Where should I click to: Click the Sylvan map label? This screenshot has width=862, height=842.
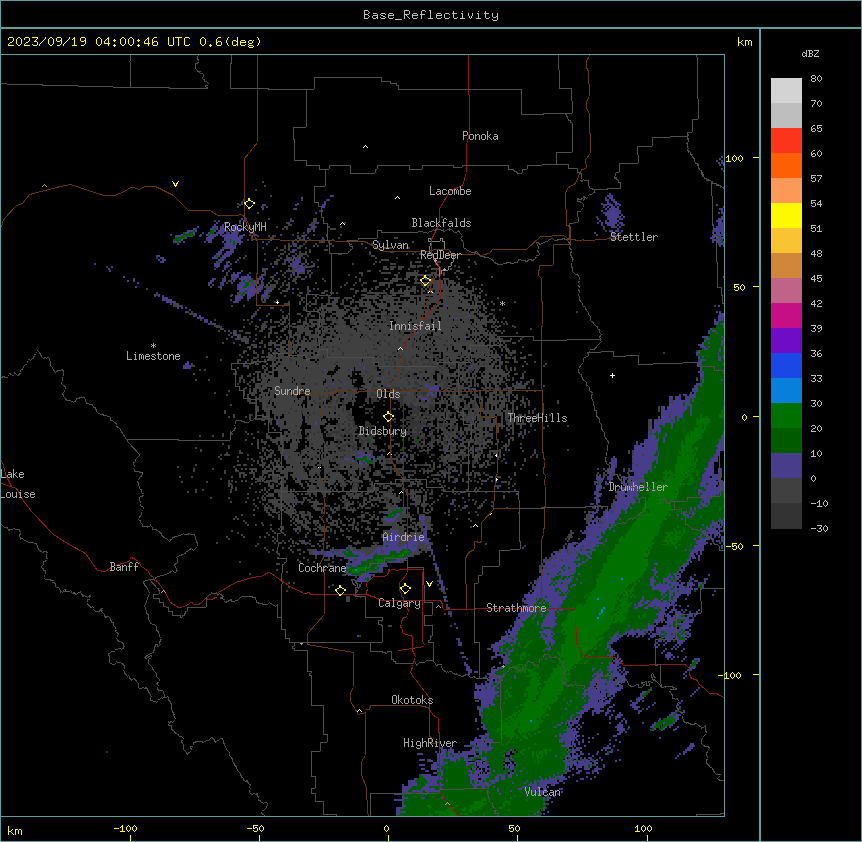click(x=390, y=245)
